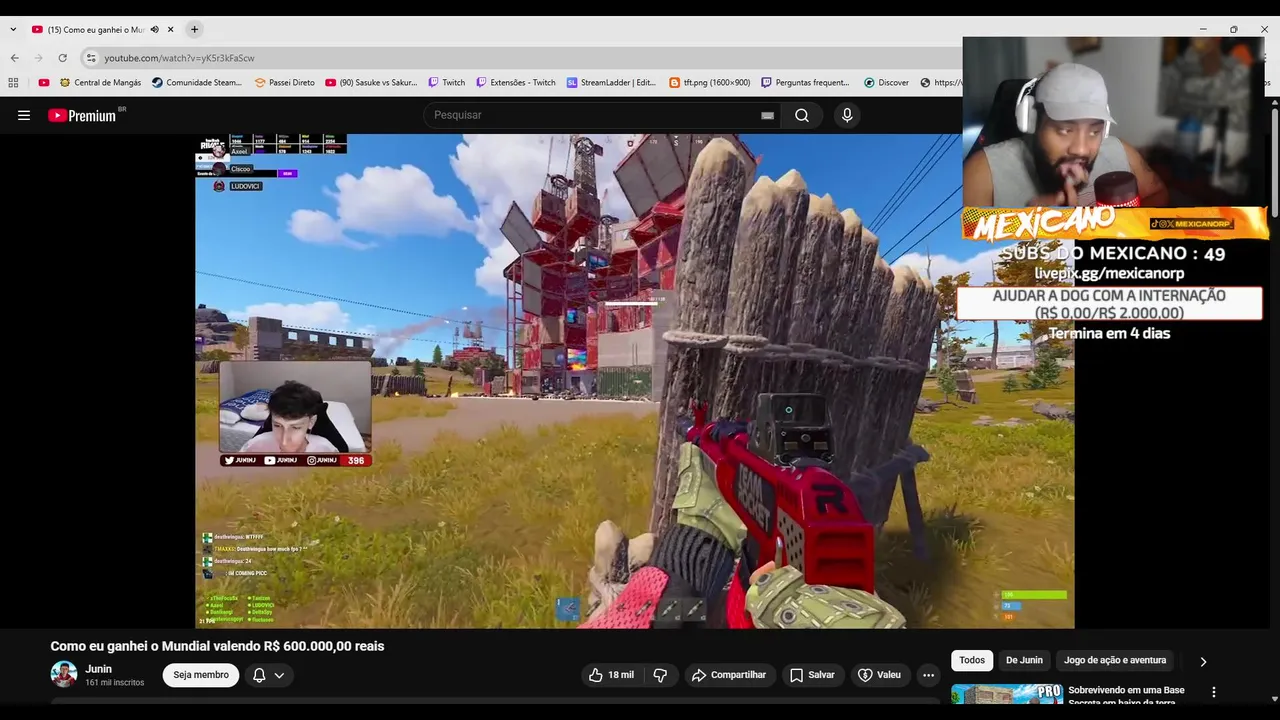Expand the tab search dropdown arrow
1280x720 pixels.
pos(13,30)
